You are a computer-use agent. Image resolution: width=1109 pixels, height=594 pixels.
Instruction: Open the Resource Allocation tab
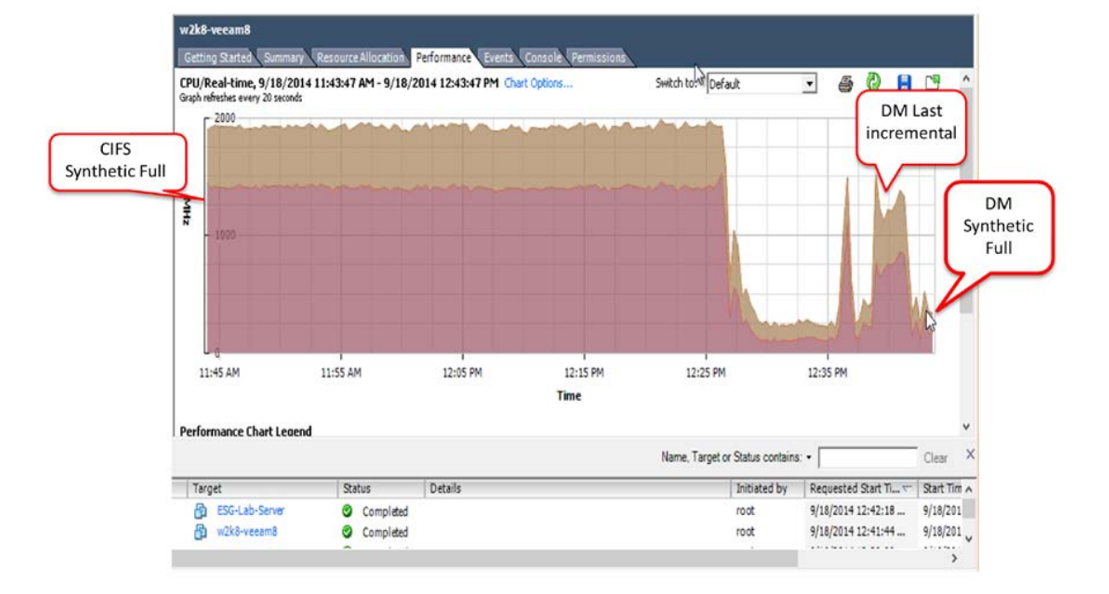[x=360, y=57]
